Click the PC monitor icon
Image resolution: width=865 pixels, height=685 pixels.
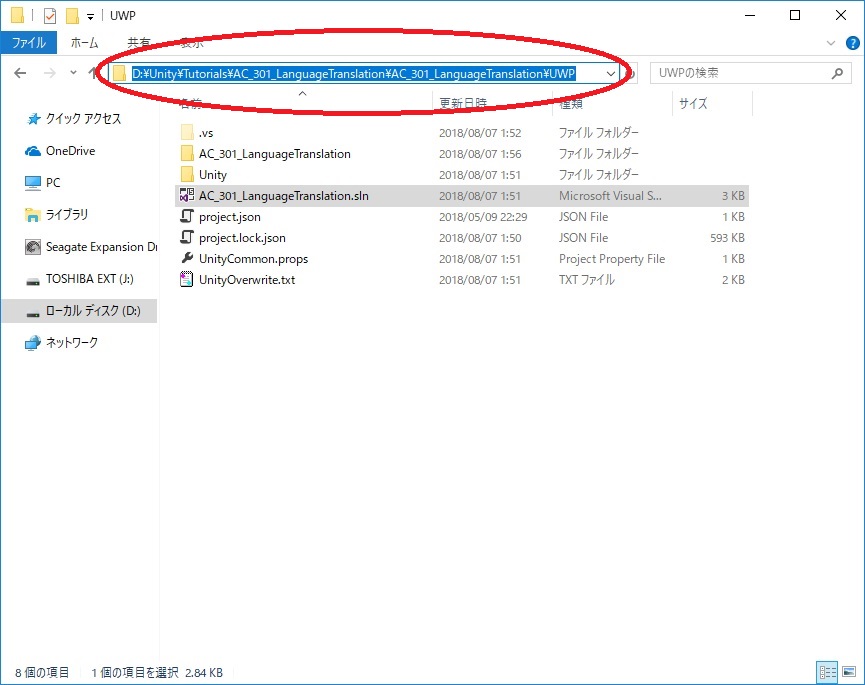(33, 183)
